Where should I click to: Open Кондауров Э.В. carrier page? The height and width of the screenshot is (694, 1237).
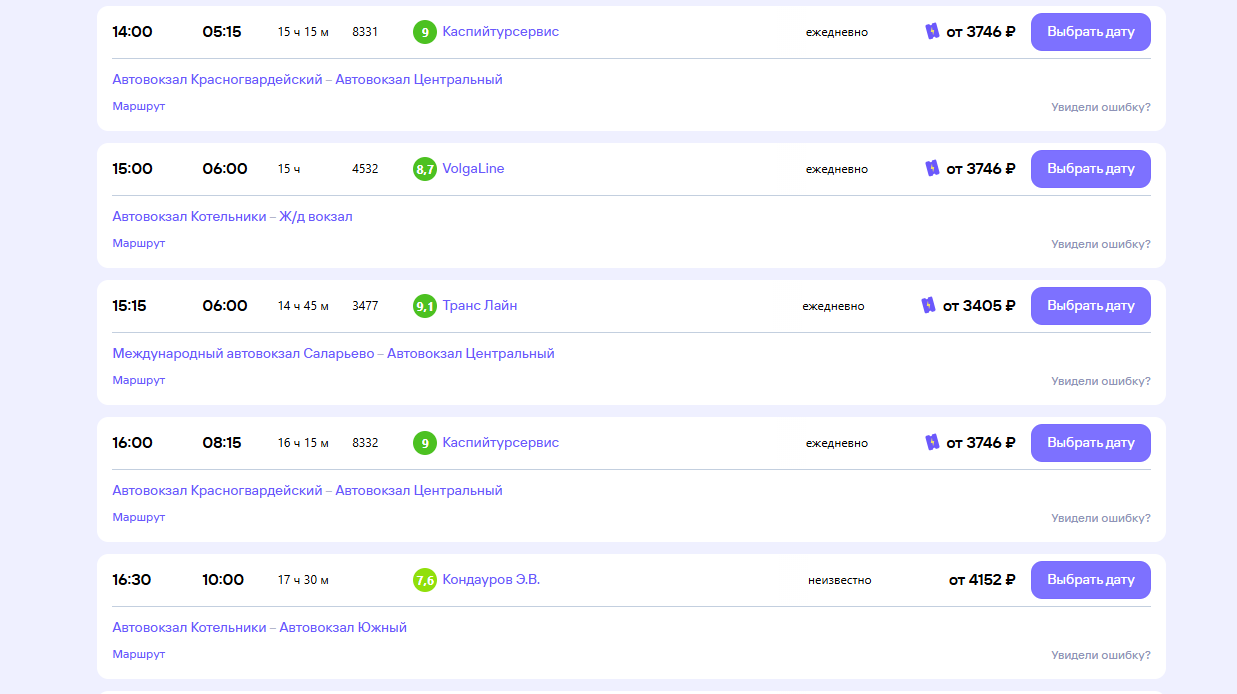click(x=491, y=580)
